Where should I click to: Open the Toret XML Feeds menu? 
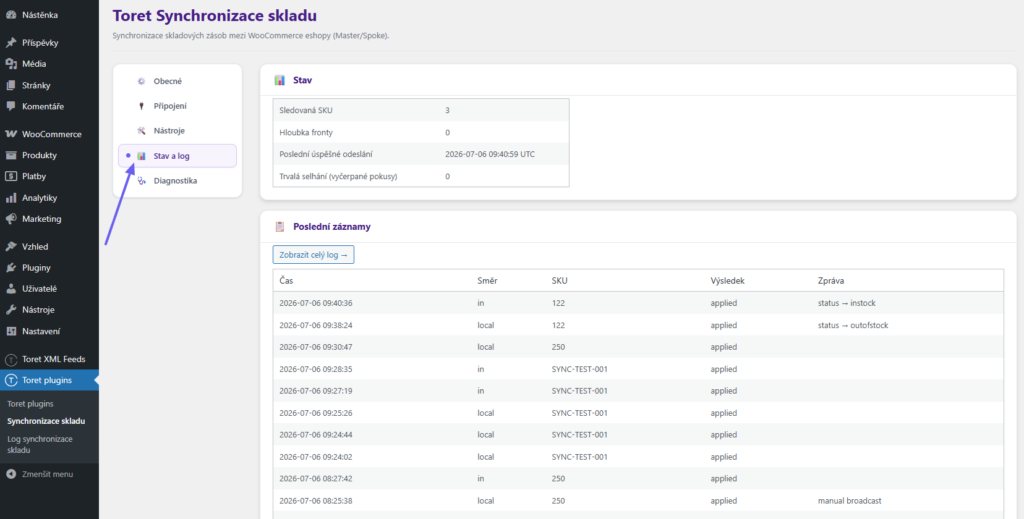[50, 359]
